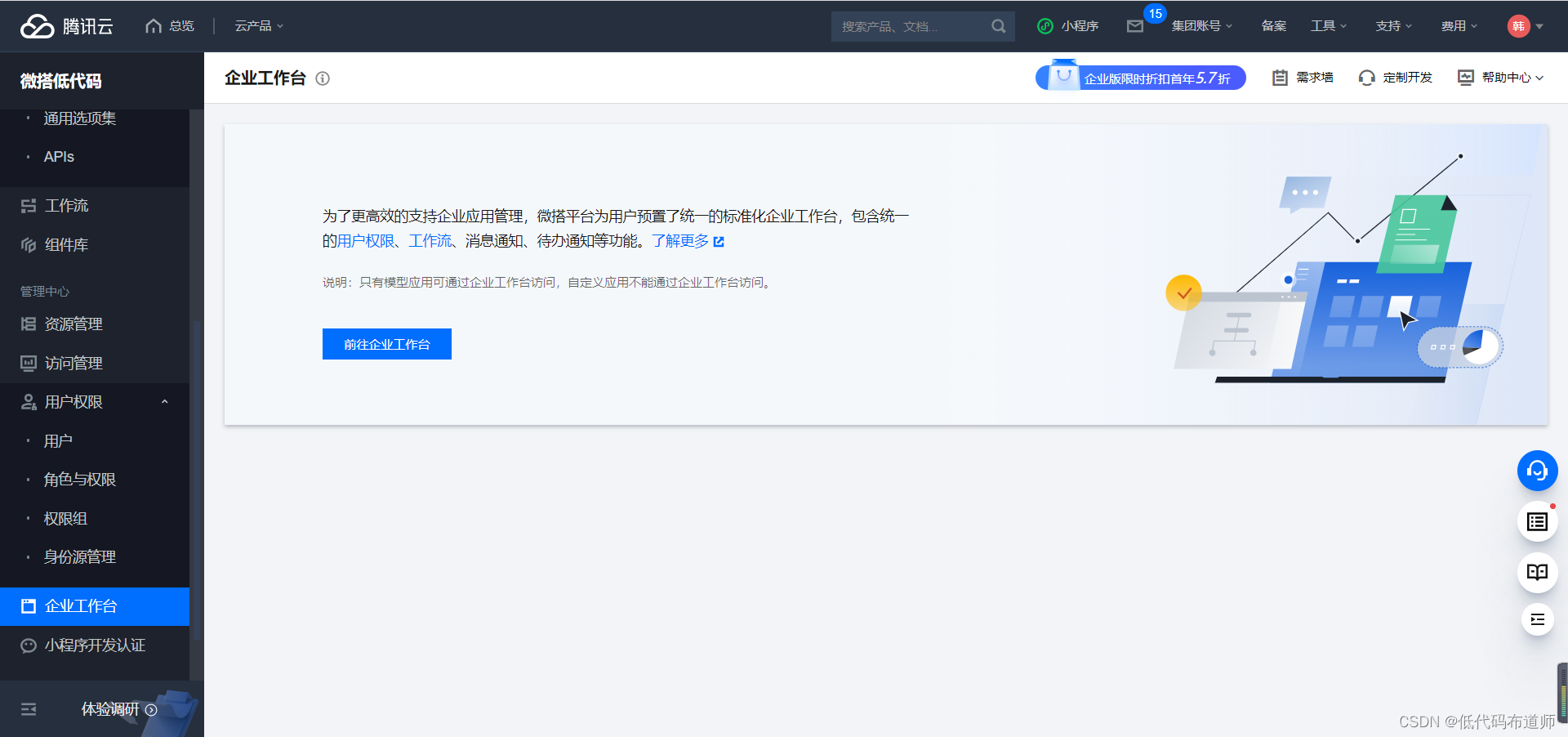1568x737 pixels.
Task: Select 通用选项集 in sidebar
Action: coord(79,118)
